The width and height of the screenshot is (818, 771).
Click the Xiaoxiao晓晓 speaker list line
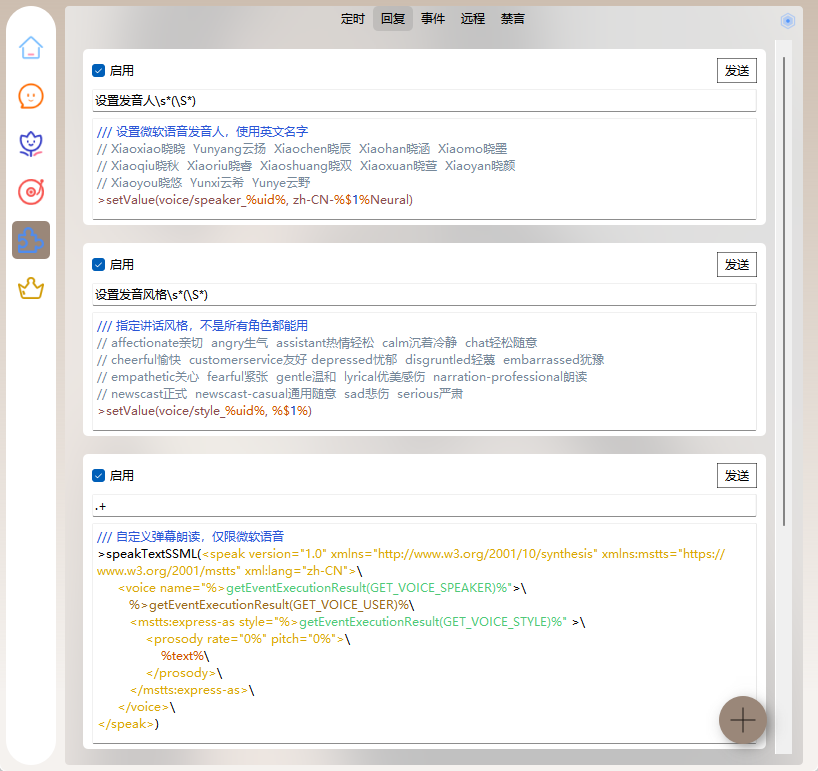(302, 149)
